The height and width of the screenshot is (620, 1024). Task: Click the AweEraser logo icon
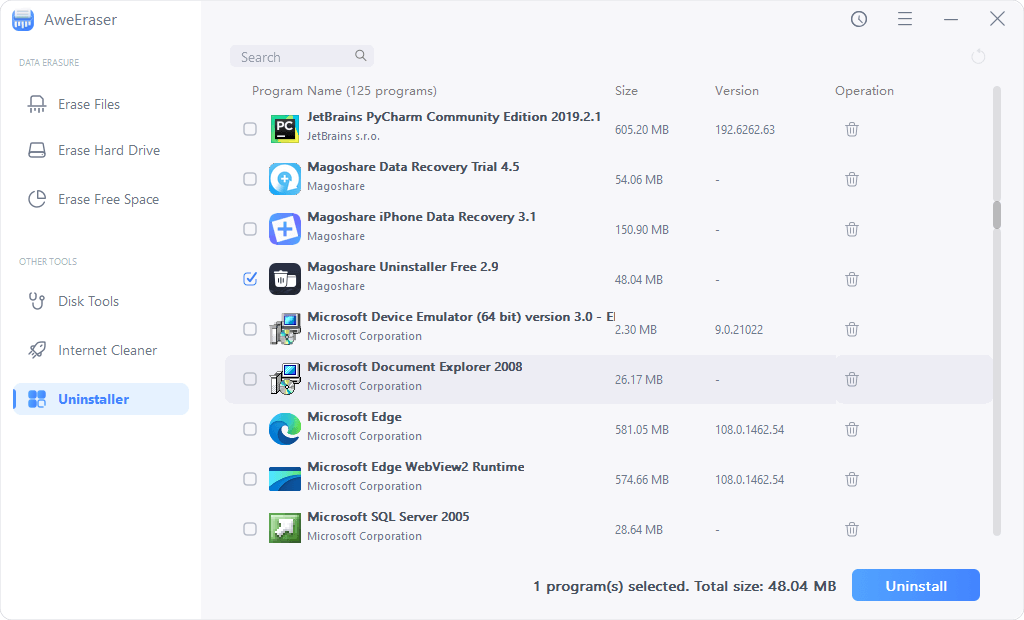pyautogui.click(x=23, y=20)
